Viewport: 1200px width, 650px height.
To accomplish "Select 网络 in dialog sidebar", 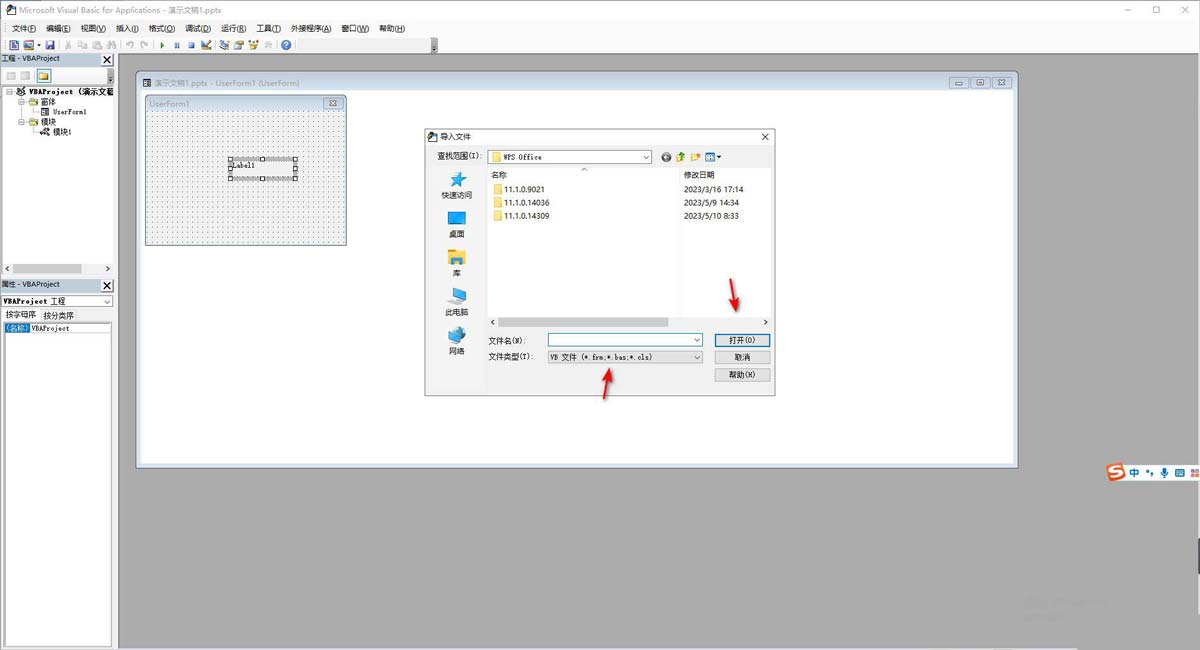I will [x=457, y=341].
